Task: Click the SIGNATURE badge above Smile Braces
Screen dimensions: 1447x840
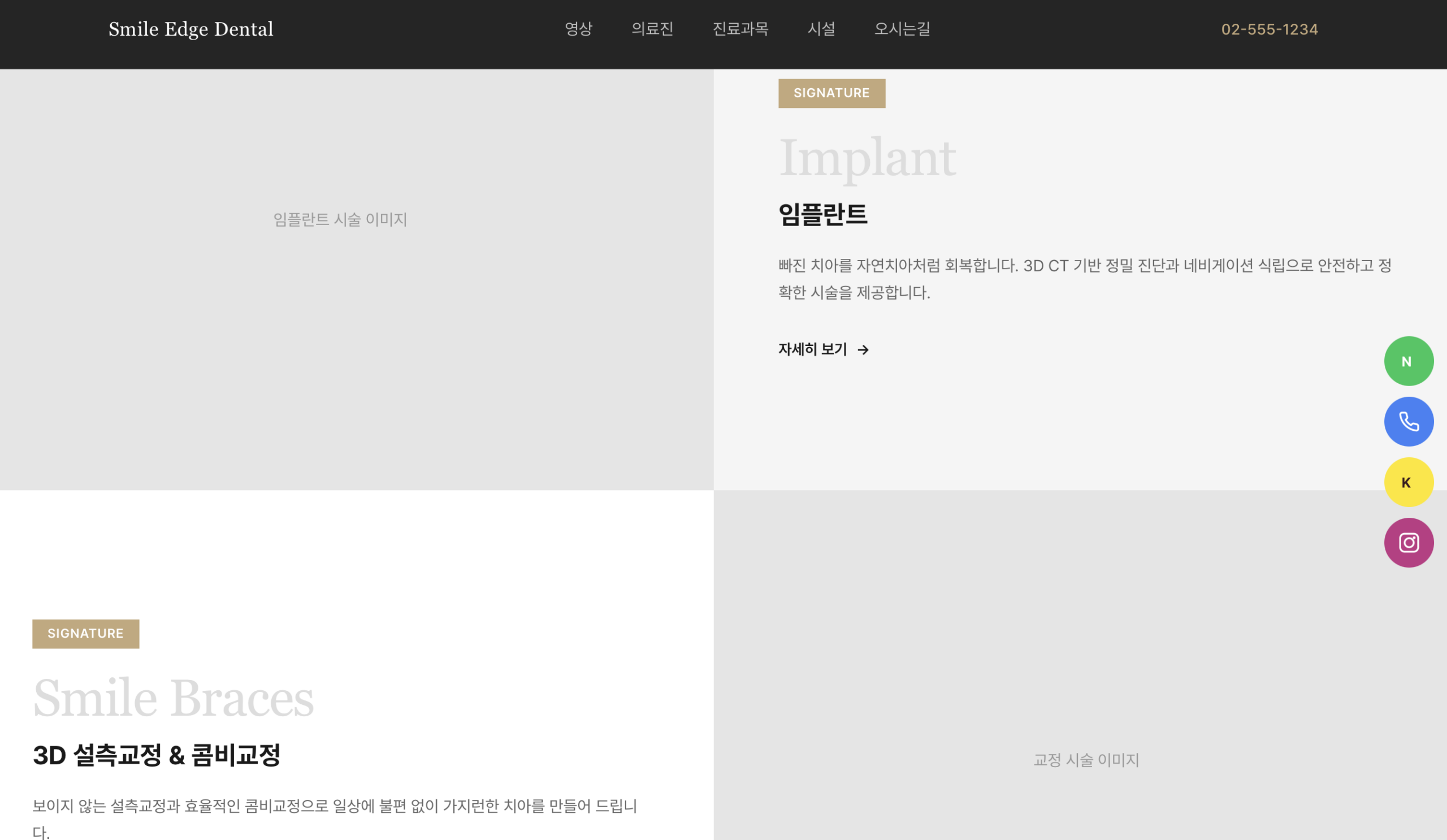Action: (x=85, y=633)
